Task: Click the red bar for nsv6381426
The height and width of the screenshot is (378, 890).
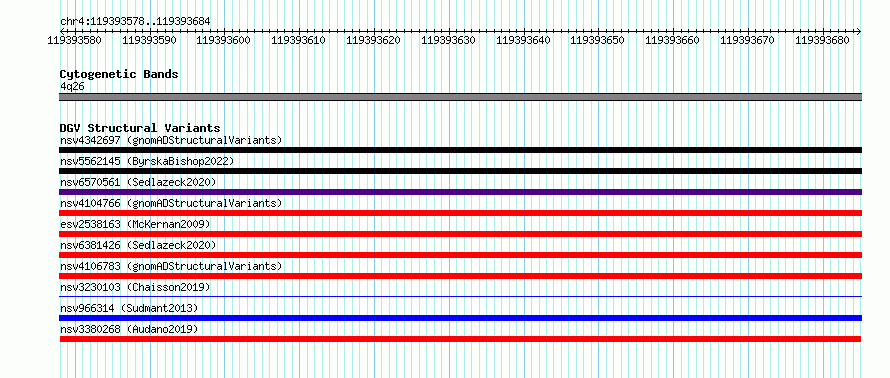Action: [x=460, y=255]
